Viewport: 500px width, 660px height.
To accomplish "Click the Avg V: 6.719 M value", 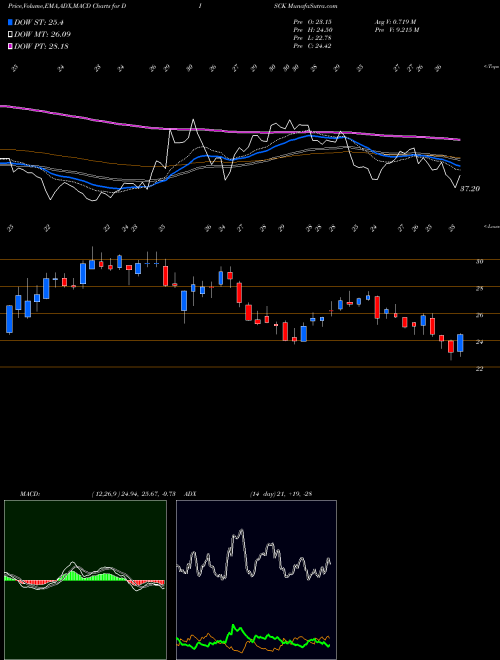I will click(x=395, y=22).
